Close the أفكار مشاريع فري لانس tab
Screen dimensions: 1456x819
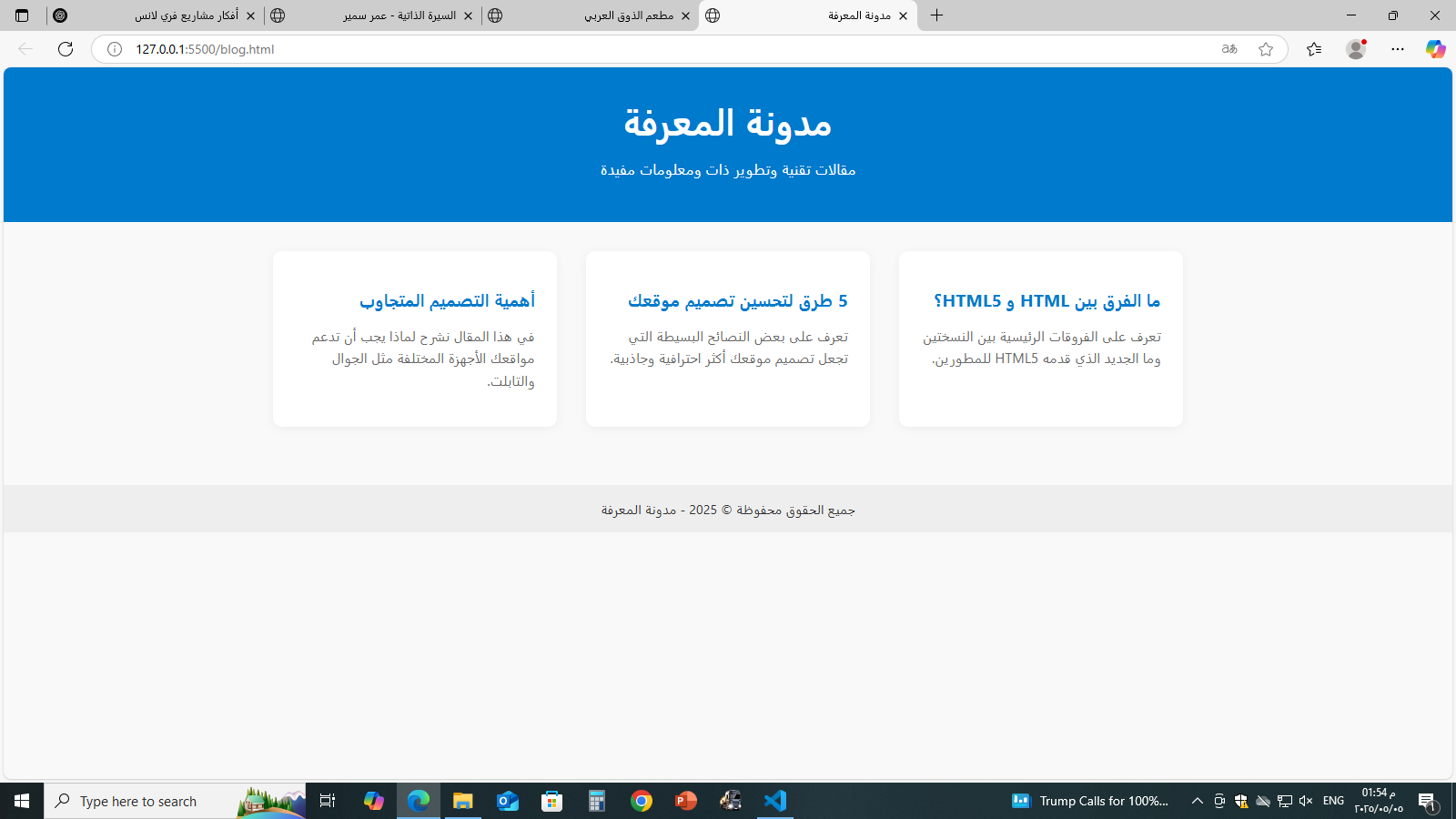pos(251,15)
